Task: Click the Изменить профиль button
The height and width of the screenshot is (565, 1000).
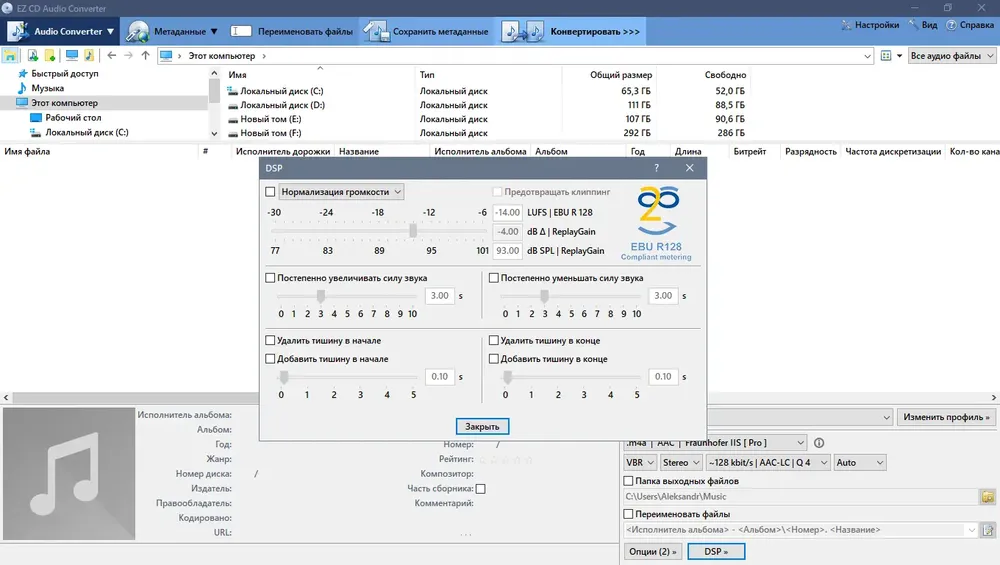Action: click(946, 417)
